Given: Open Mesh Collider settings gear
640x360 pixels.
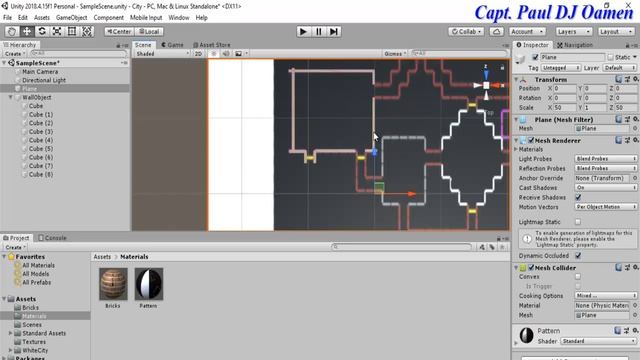Looking at the screenshot, I should click(635, 267).
